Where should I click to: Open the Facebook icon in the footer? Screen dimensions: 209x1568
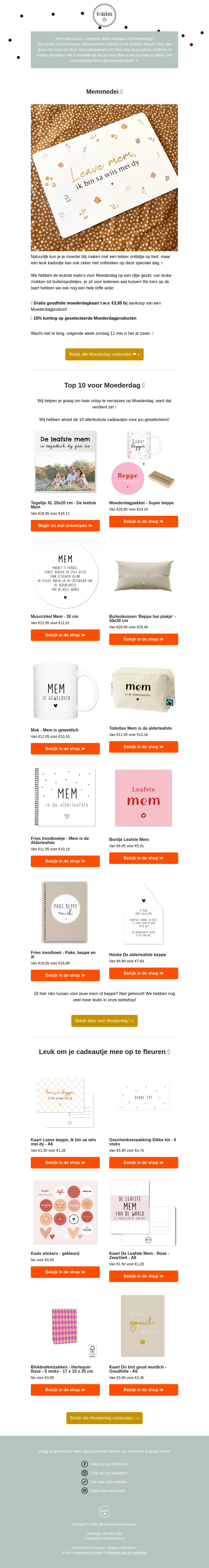[85, 1464]
